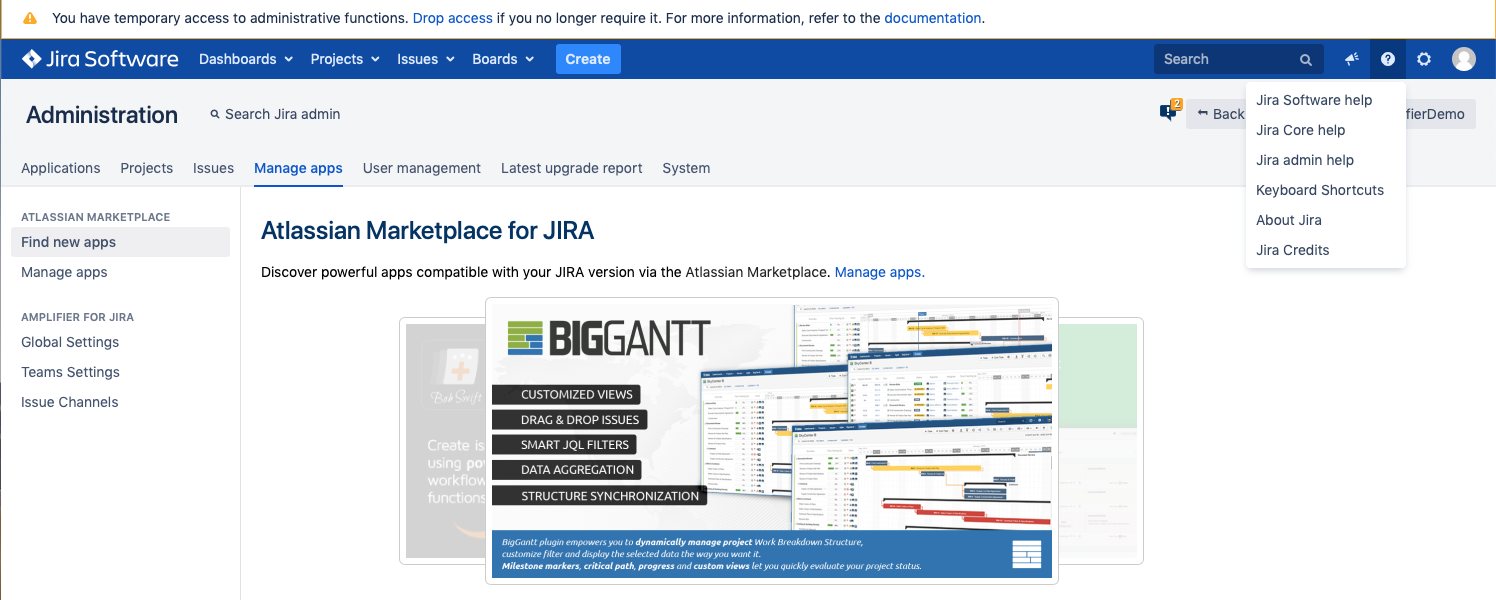Open the feedback megaphone icon
This screenshot has width=1496, height=600.
pyautogui.click(x=1352, y=59)
